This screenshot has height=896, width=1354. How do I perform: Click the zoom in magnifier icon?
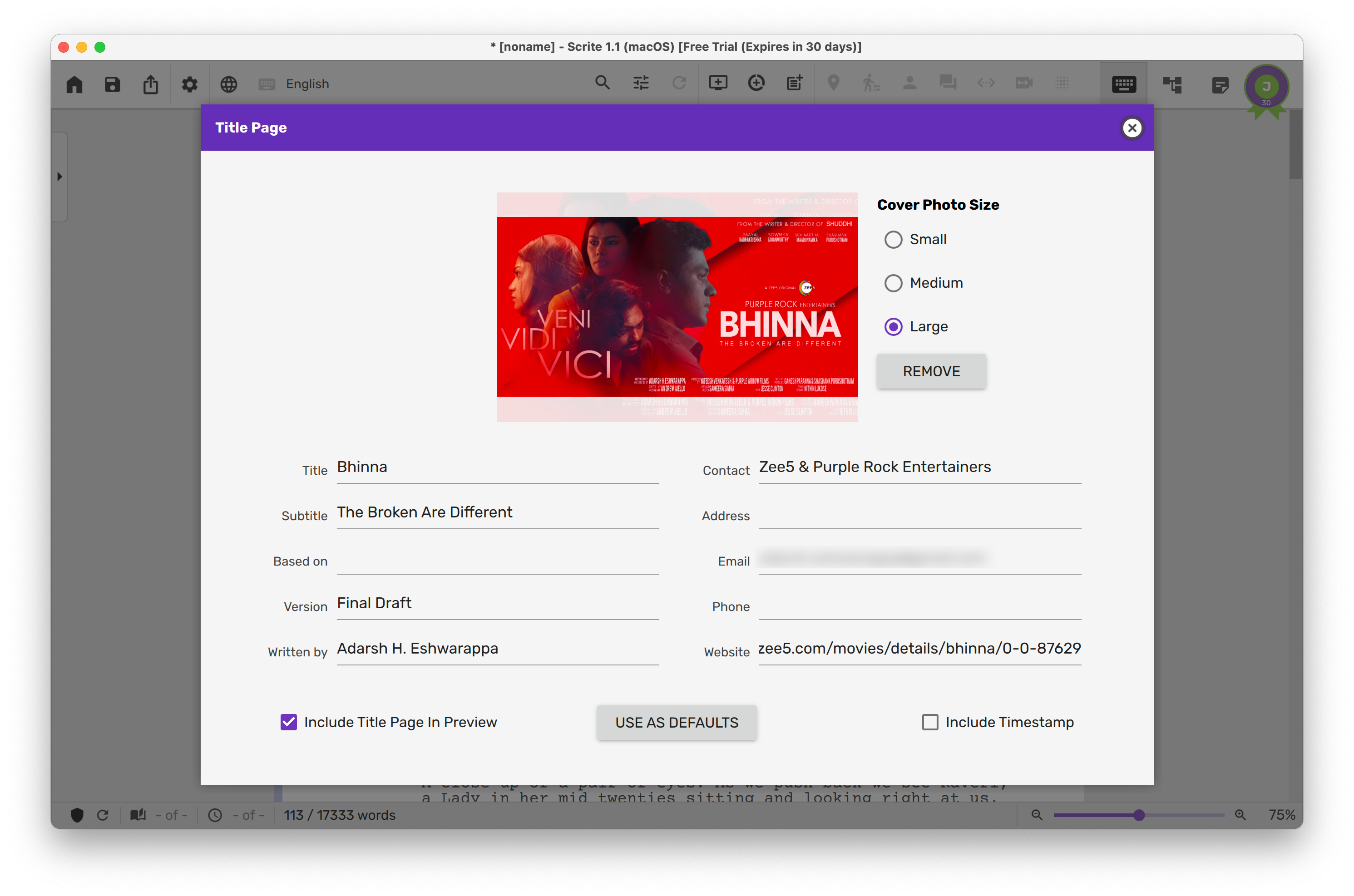(1240, 815)
